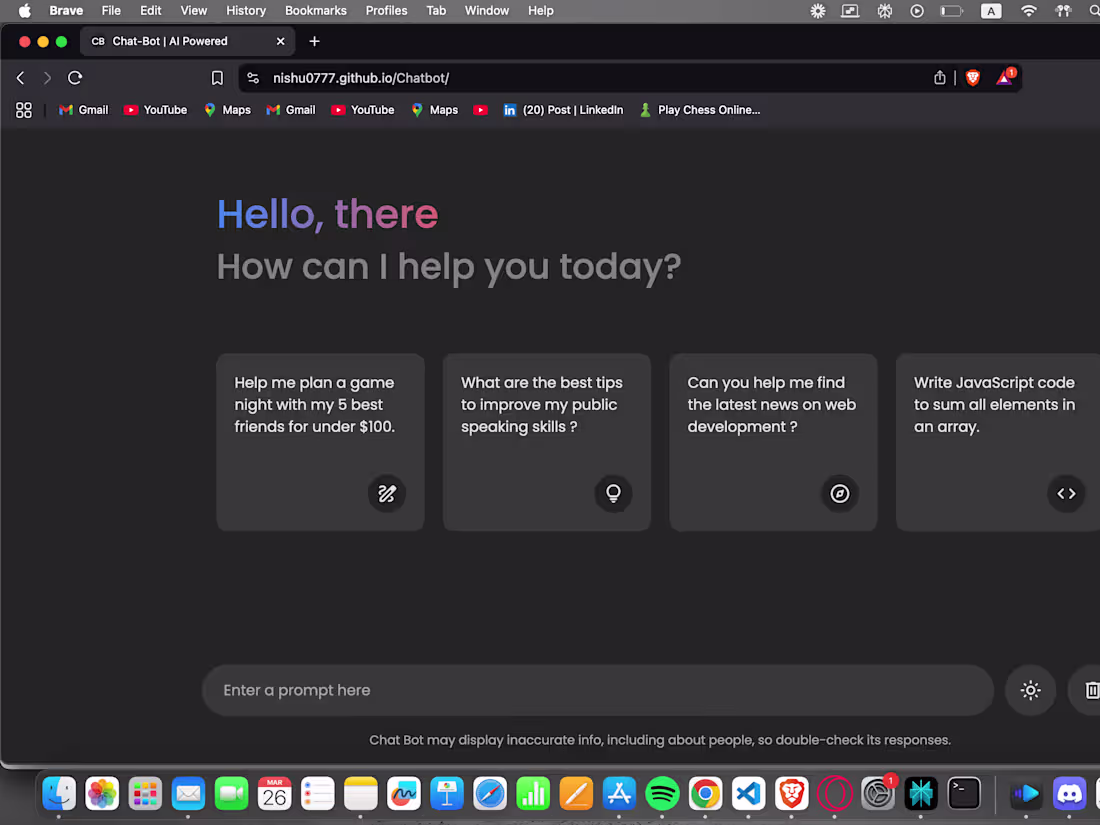
Task: Open the Bookmarks menu
Action: pos(315,11)
